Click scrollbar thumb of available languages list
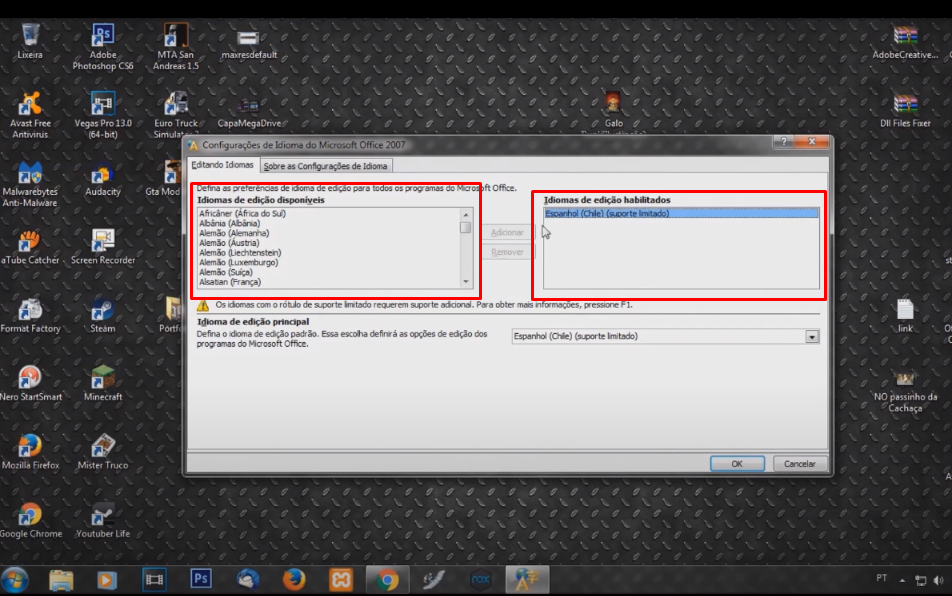952x596 pixels. 466,228
